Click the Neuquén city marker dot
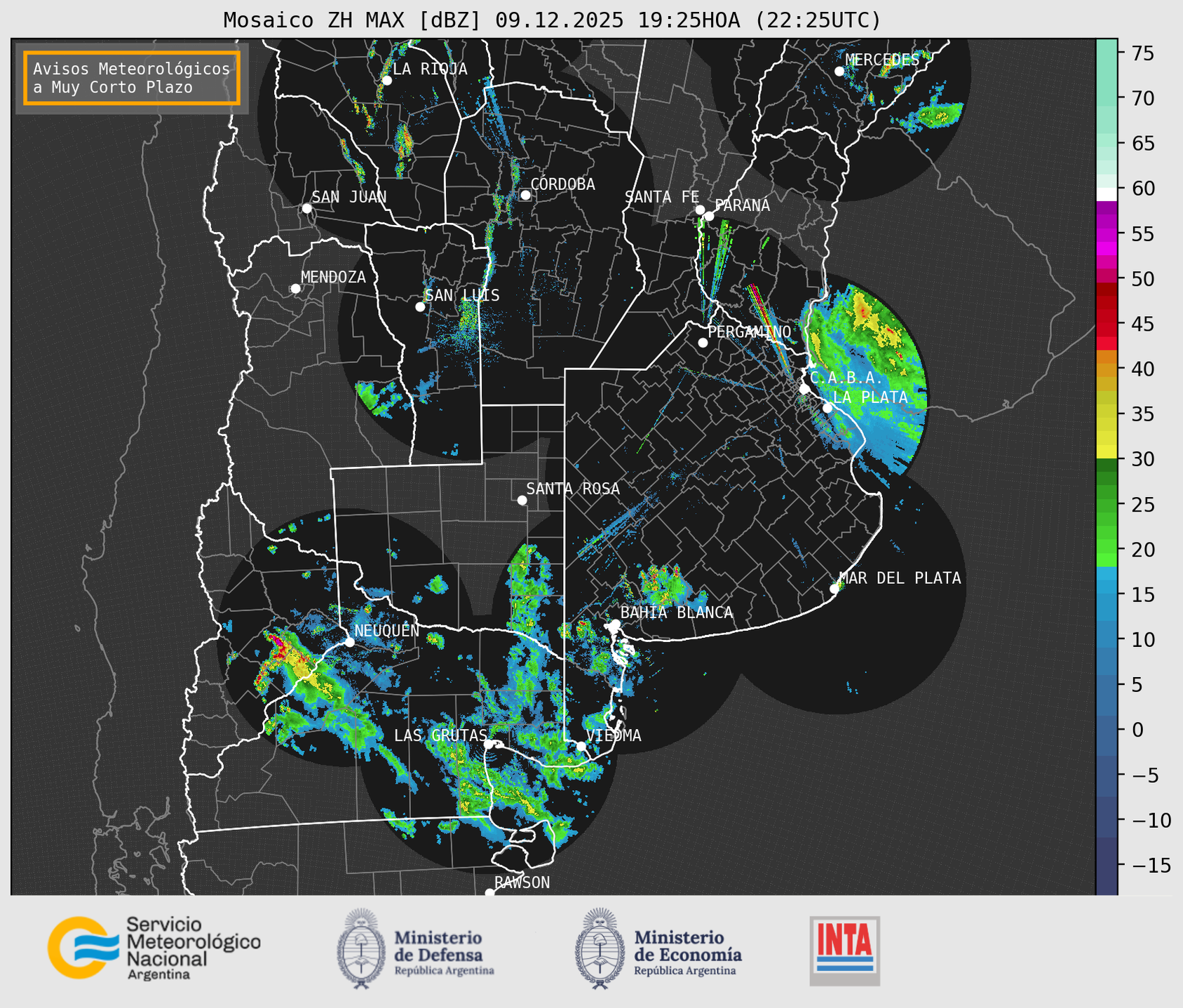 pyautogui.click(x=349, y=642)
